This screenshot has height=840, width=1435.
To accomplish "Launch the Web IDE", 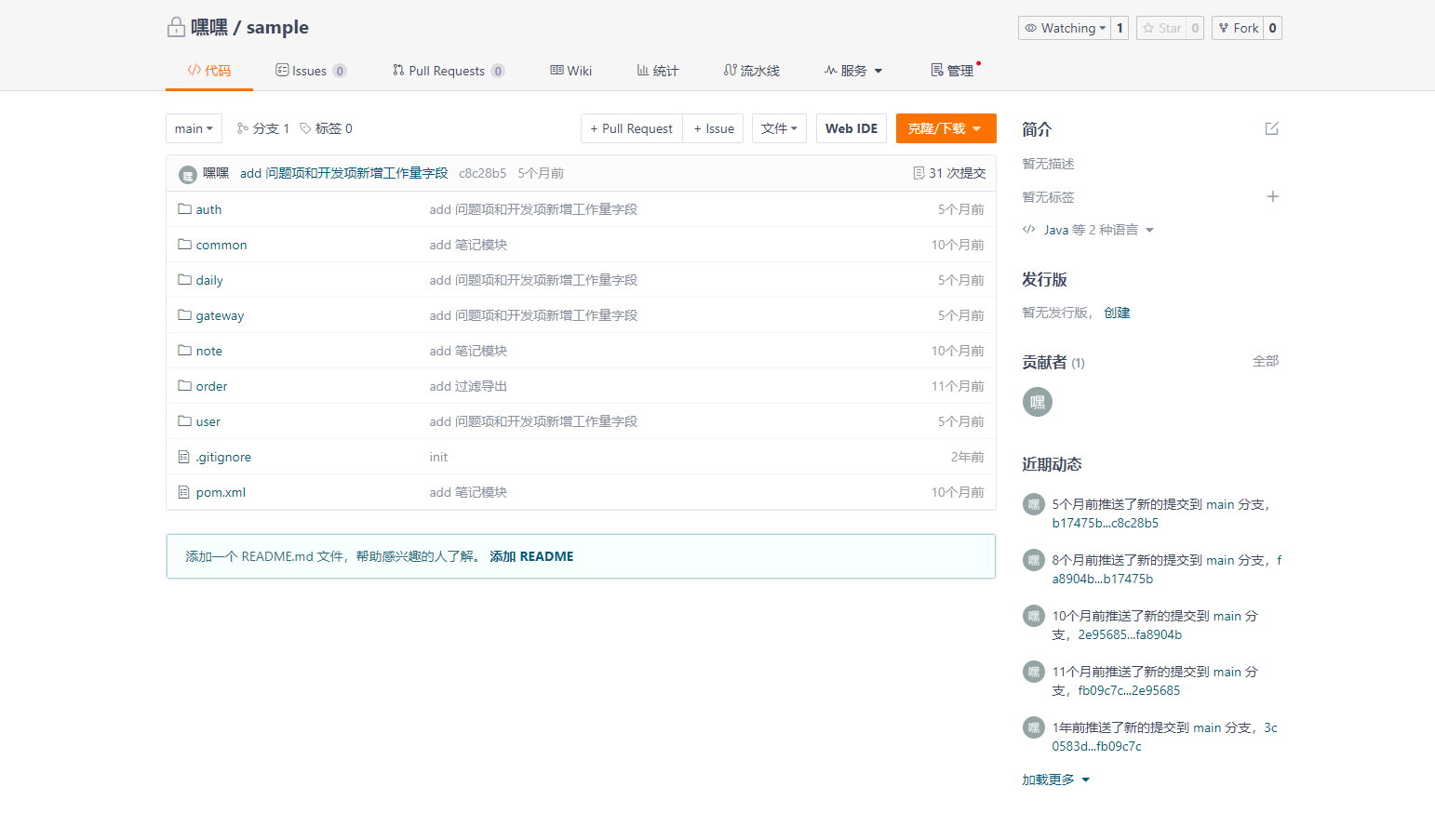I will (852, 128).
